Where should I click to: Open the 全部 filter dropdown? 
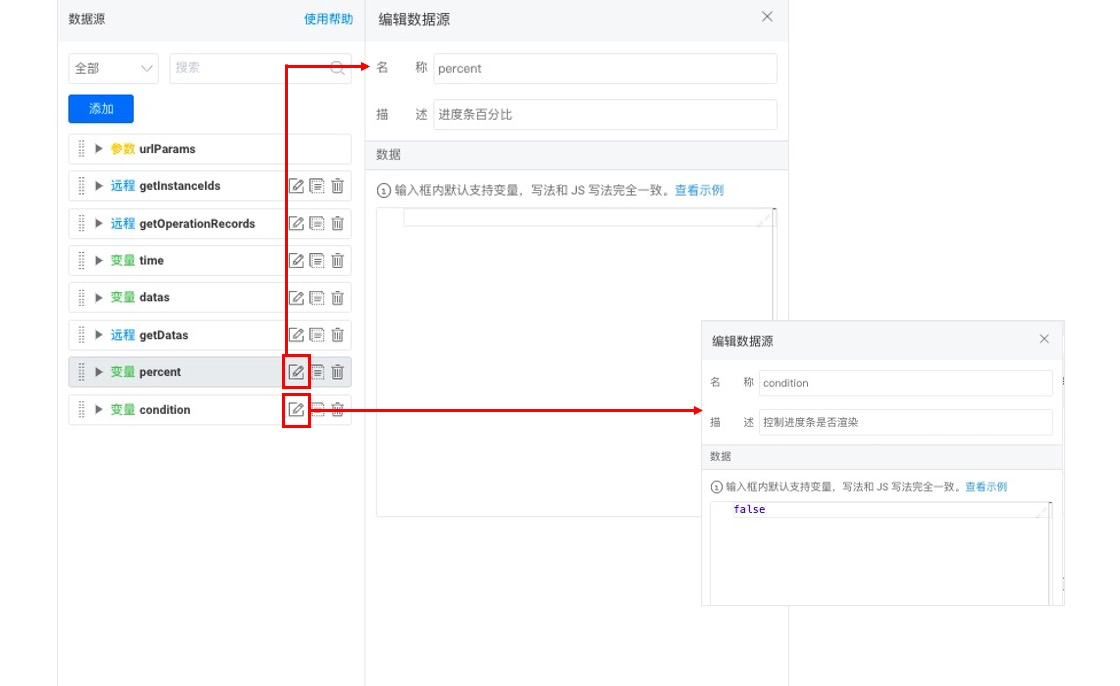pyautogui.click(x=114, y=69)
